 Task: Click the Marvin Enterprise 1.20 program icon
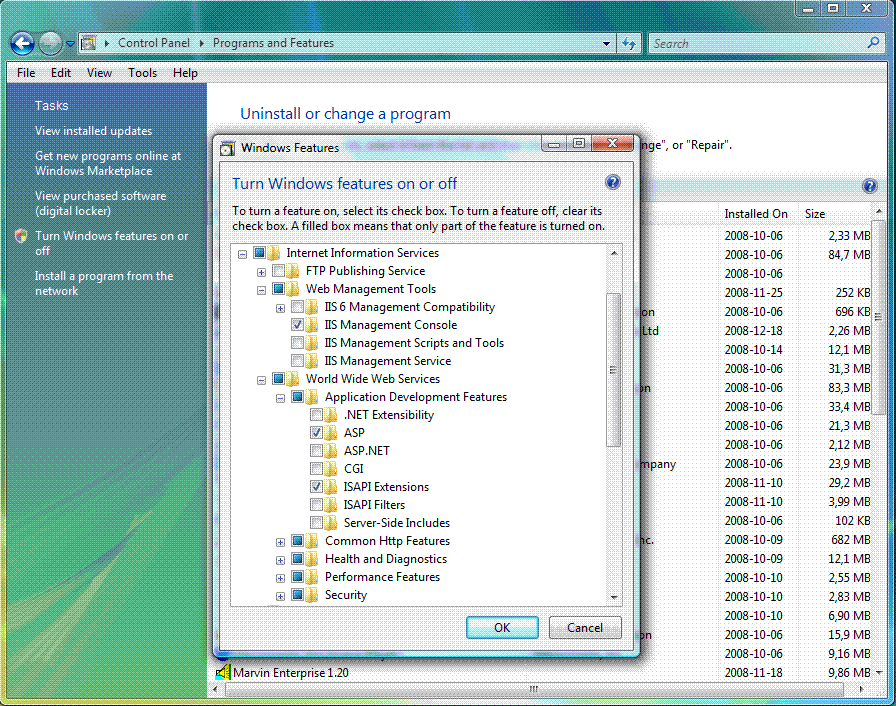point(223,672)
